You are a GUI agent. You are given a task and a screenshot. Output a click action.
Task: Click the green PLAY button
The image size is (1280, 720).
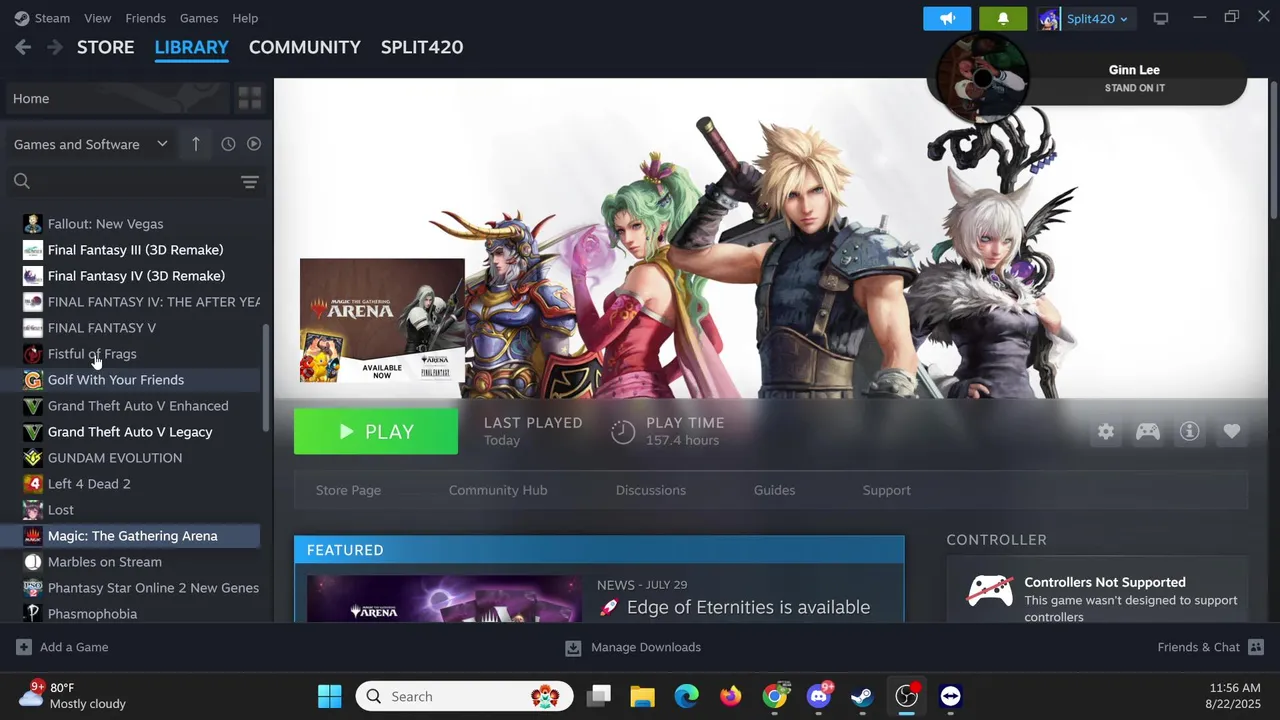[376, 431]
